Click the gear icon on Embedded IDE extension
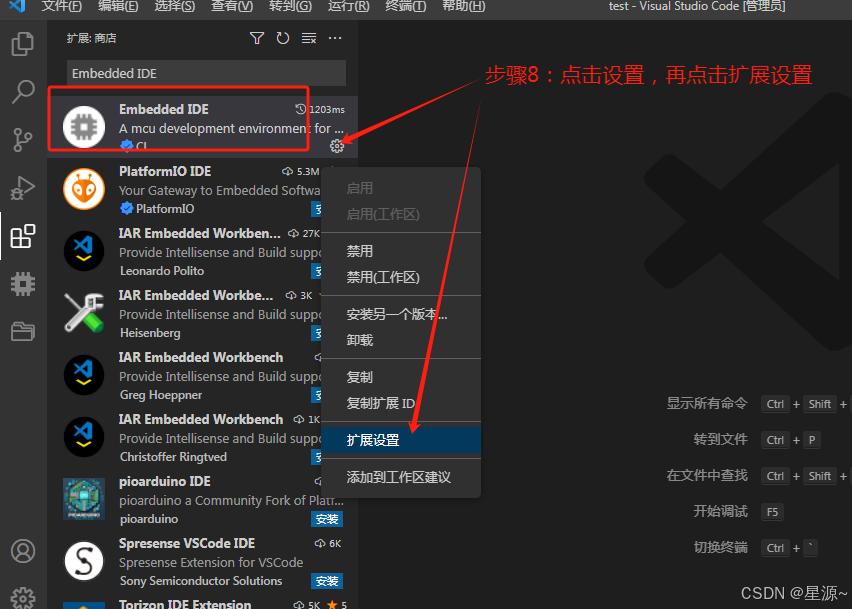 (x=337, y=145)
